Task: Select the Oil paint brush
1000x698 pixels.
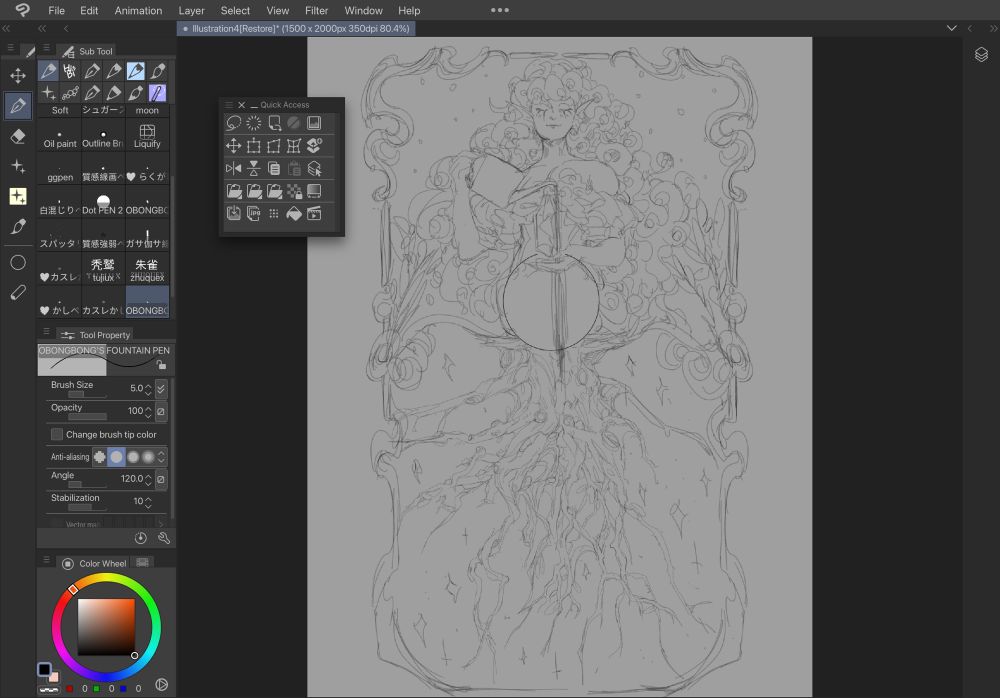Action: pos(60,135)
